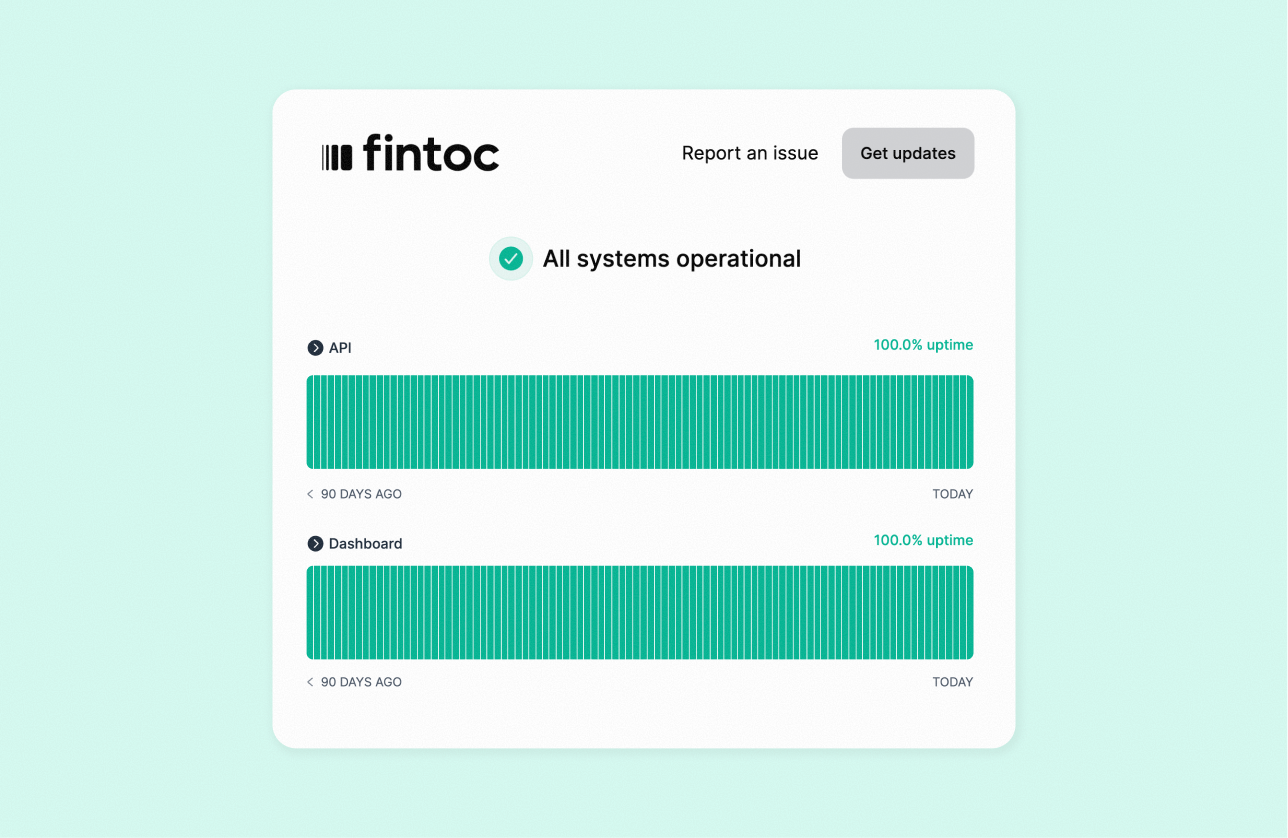The height and width of the screenshot is (838, 1288).
Task: Click the green operational checkmark icon
Action: pyautogui.click(x=511, y=259)
